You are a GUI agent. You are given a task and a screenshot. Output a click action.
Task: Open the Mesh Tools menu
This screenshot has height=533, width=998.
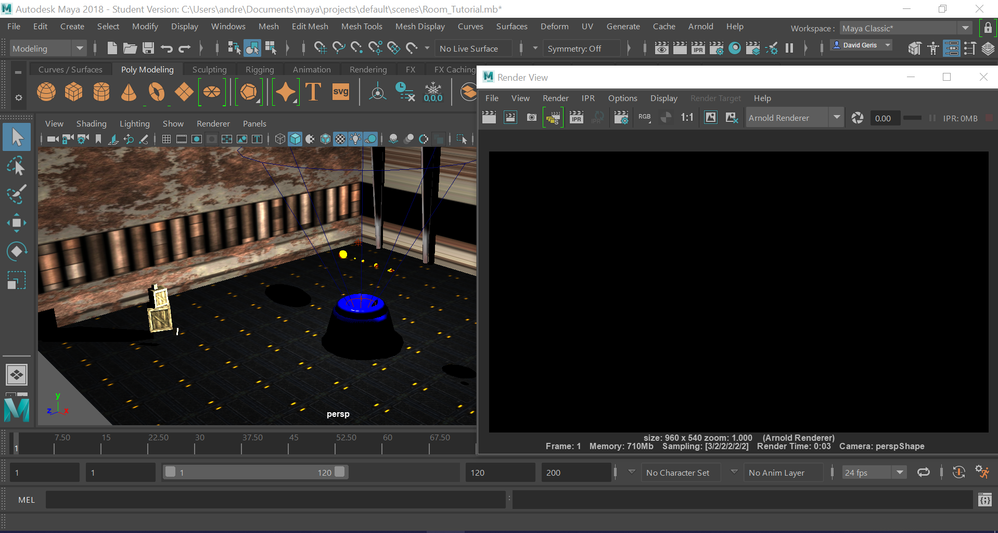pos(362,27)
